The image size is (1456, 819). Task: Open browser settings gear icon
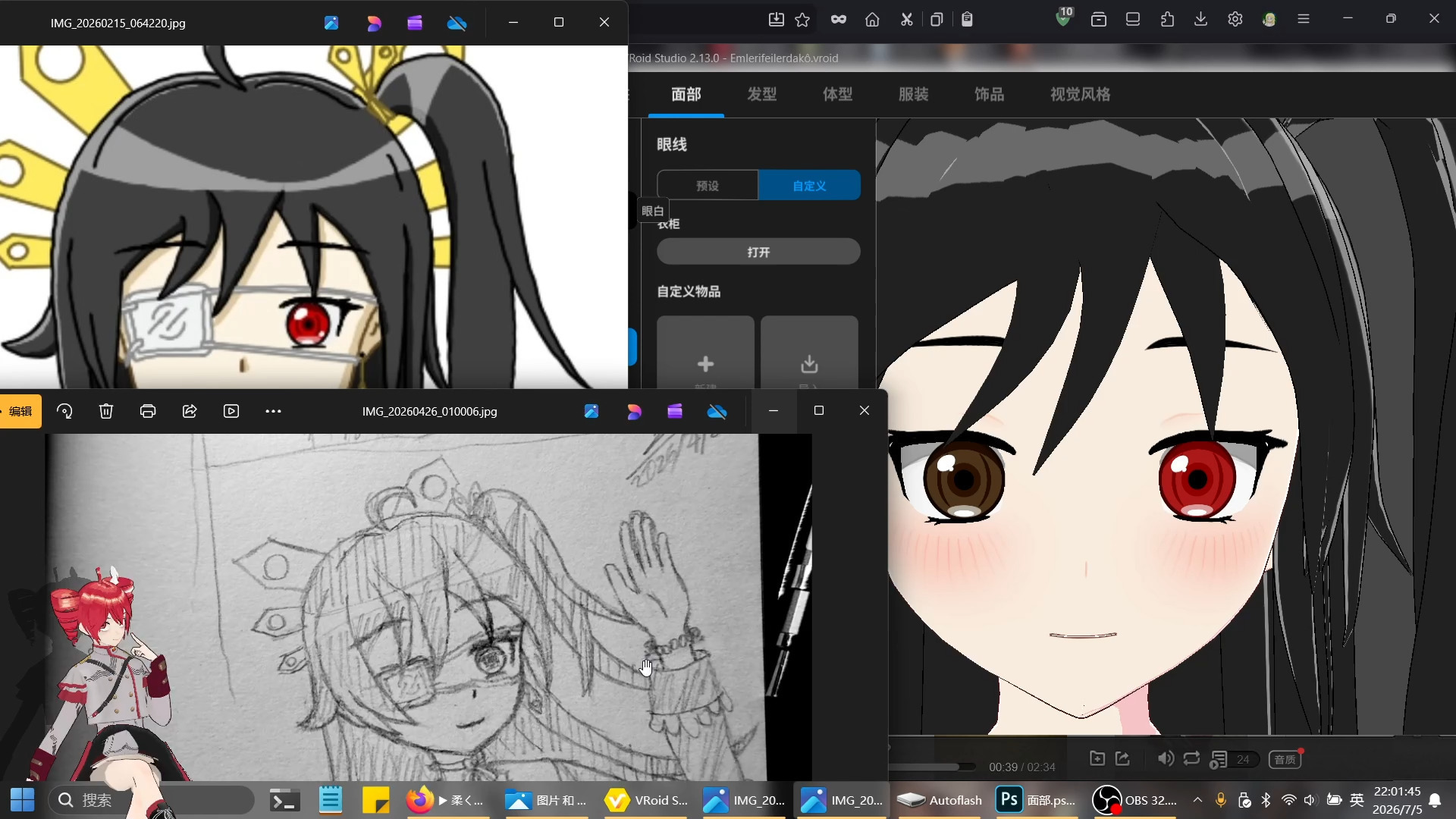[1235, 20]
